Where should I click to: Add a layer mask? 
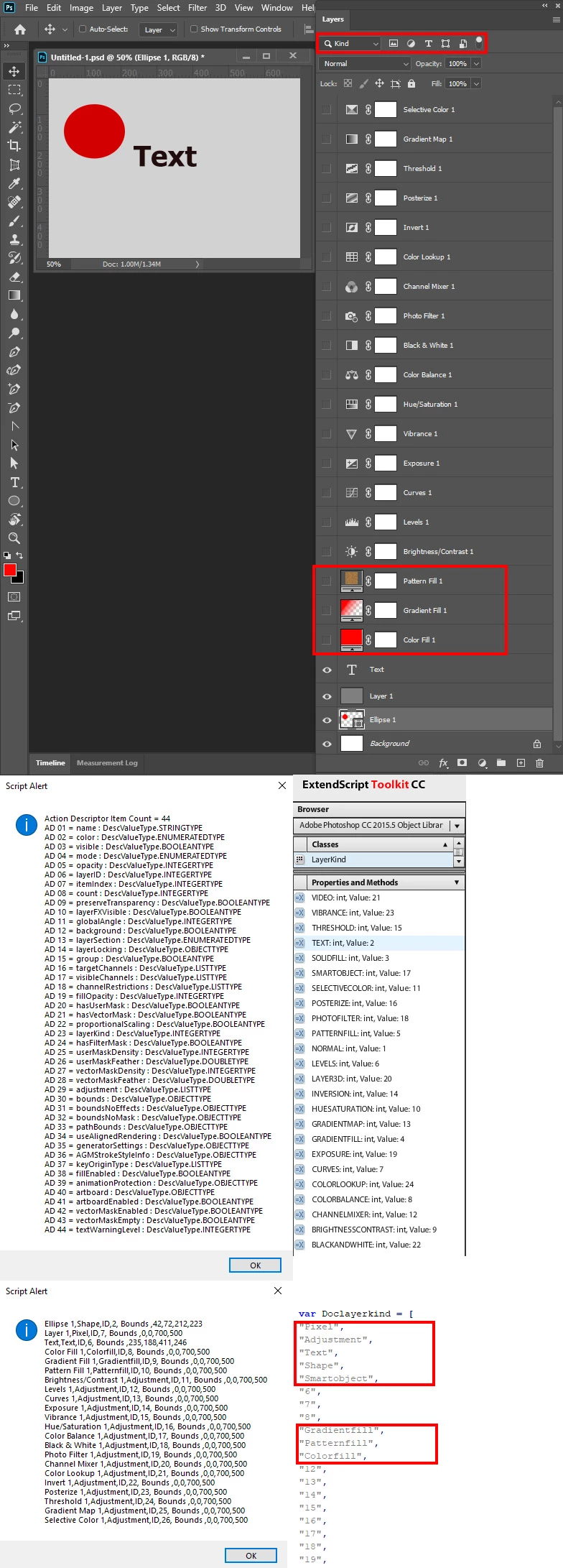[x=462, y=763]
